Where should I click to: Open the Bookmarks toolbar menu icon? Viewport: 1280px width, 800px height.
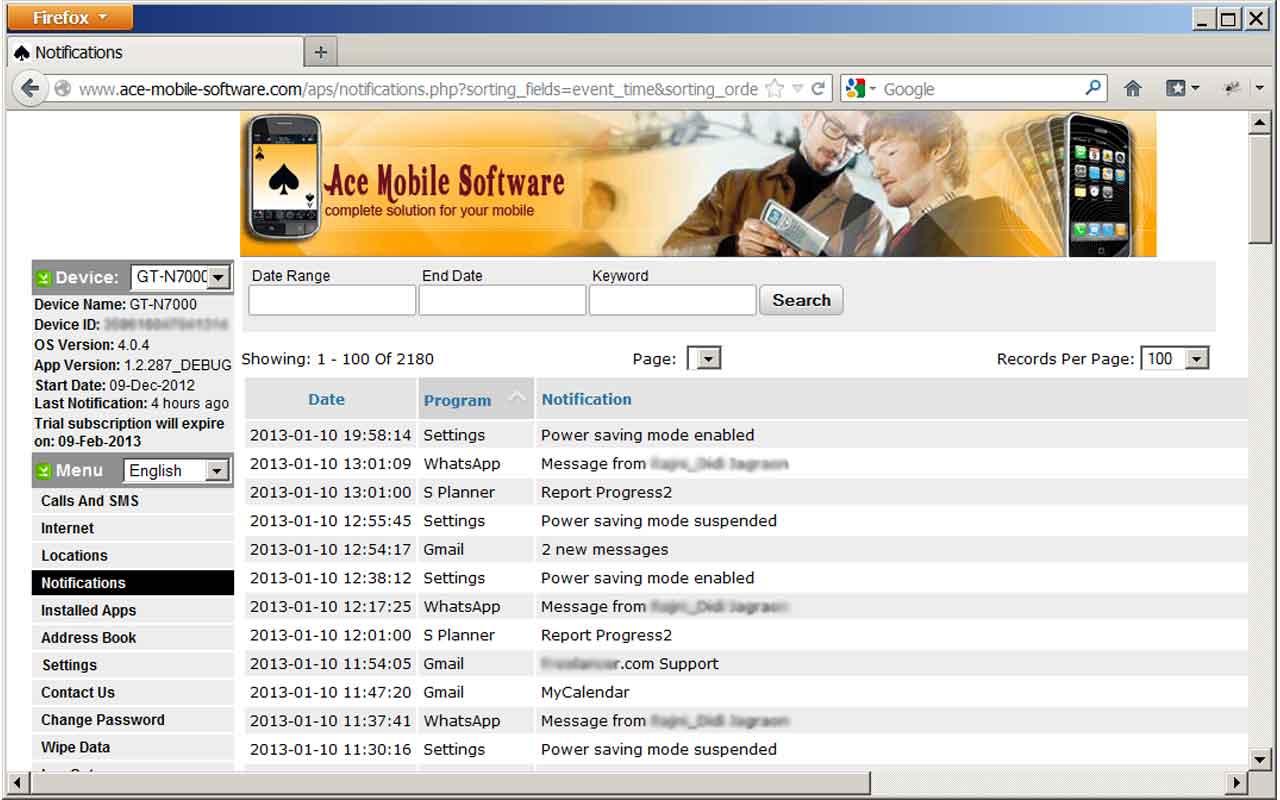tap(1182, 89)
